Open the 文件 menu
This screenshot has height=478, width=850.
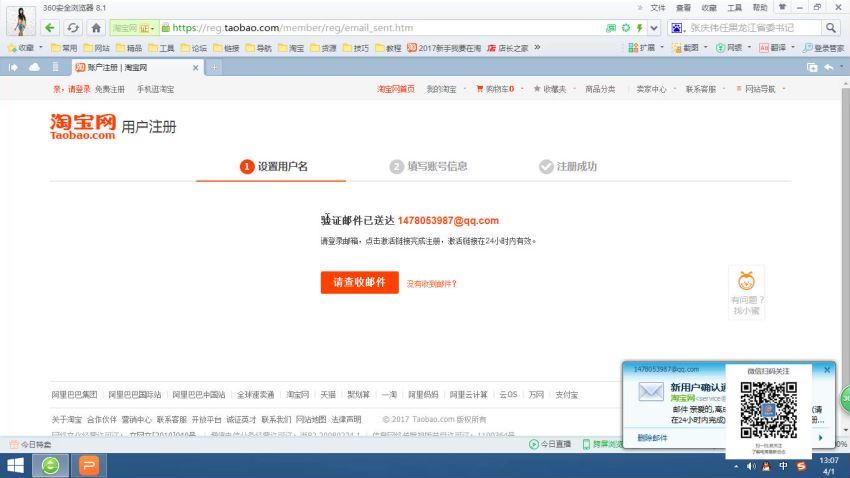tap(658, 8)
